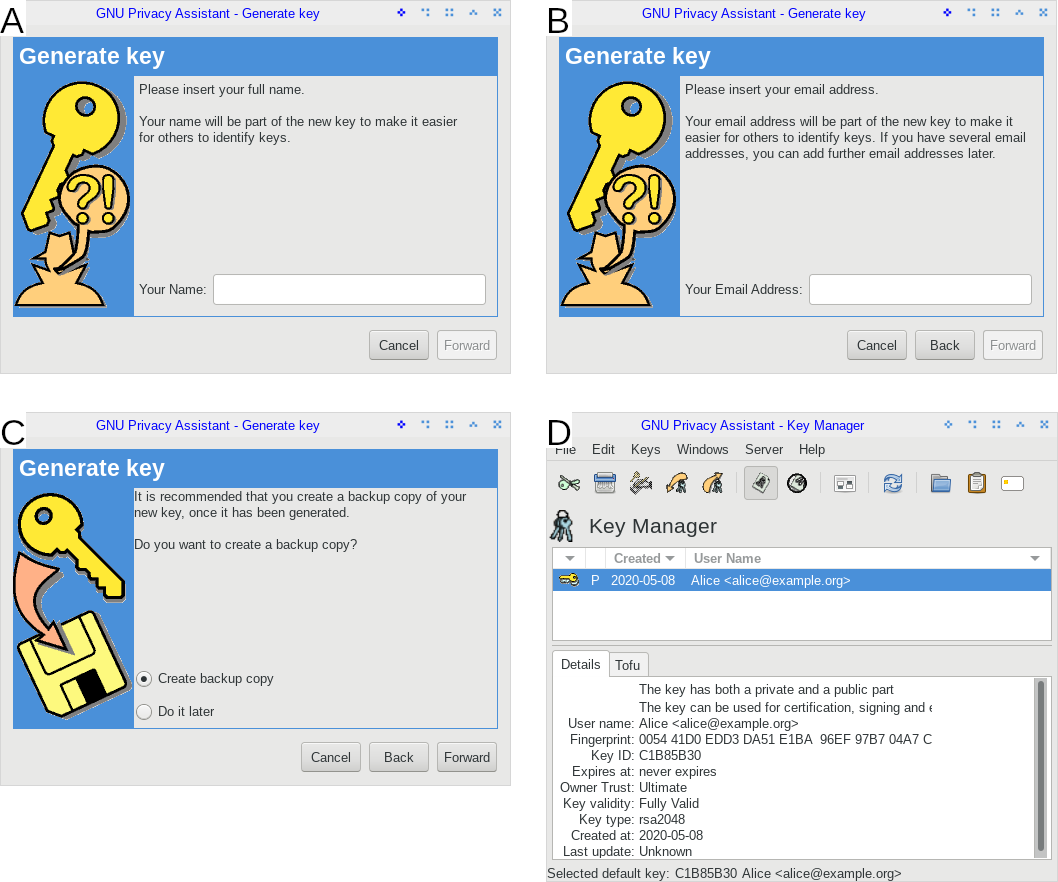The height and width of the screenshot is (882, 1058).
Task: Cancel the name entry dialog
Action: (x=398, y=345)
